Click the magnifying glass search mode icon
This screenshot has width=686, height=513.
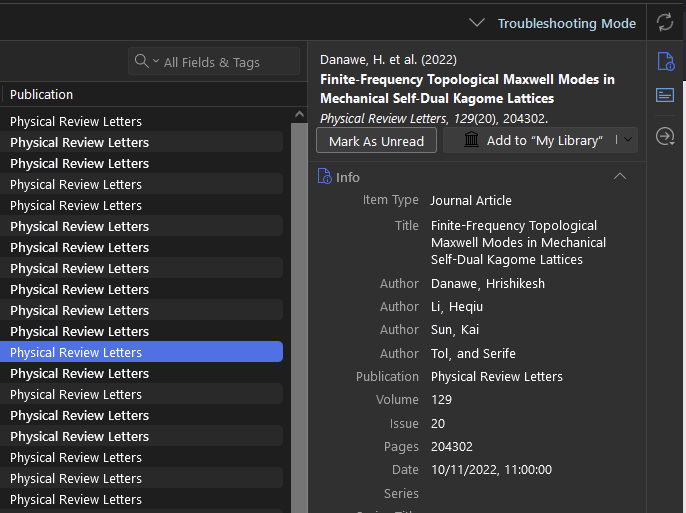point(141,61)
